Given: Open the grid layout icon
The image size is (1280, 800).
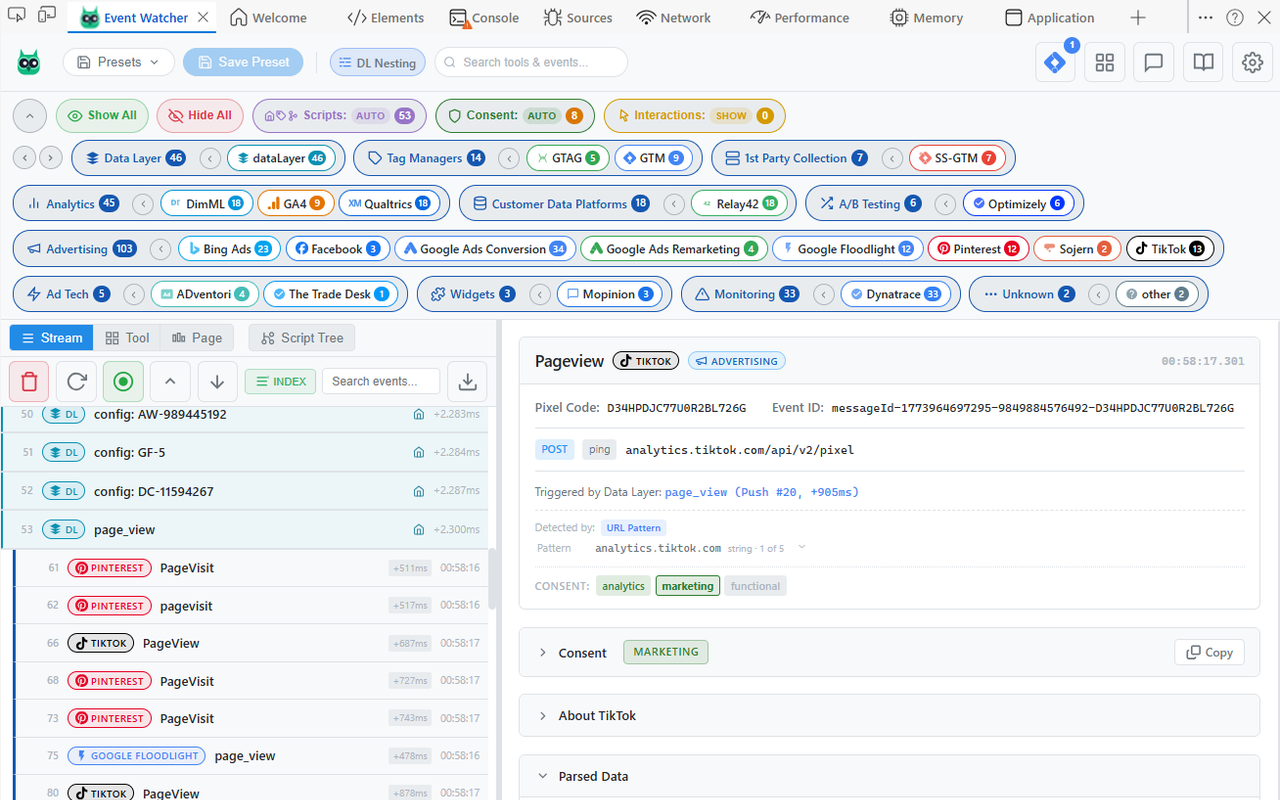Looking at the screenshot, I should [1104, 62].
